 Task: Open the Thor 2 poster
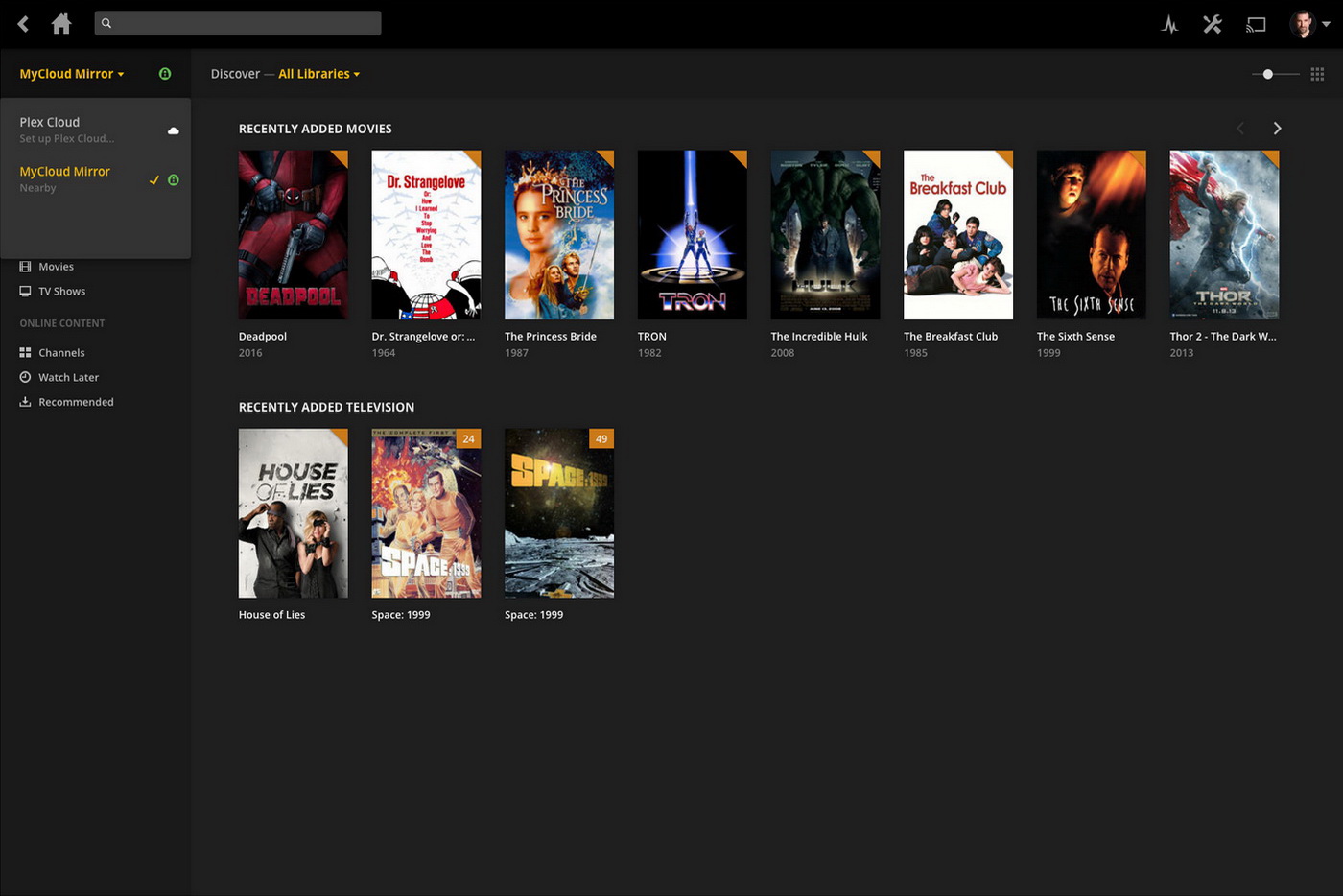pyautogui.click(x=1224, y=235)
